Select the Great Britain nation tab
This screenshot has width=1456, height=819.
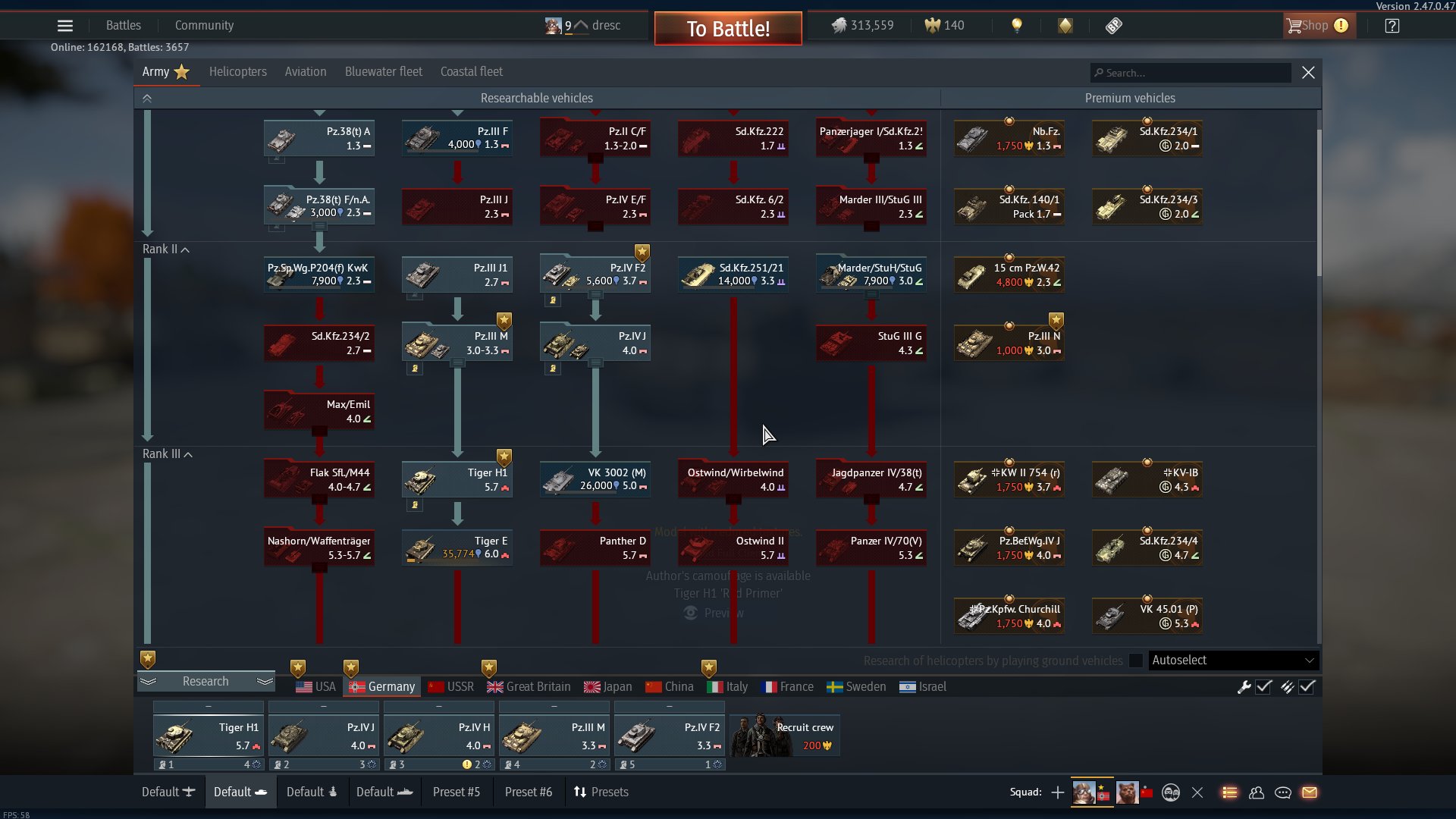tap(529, 687)
